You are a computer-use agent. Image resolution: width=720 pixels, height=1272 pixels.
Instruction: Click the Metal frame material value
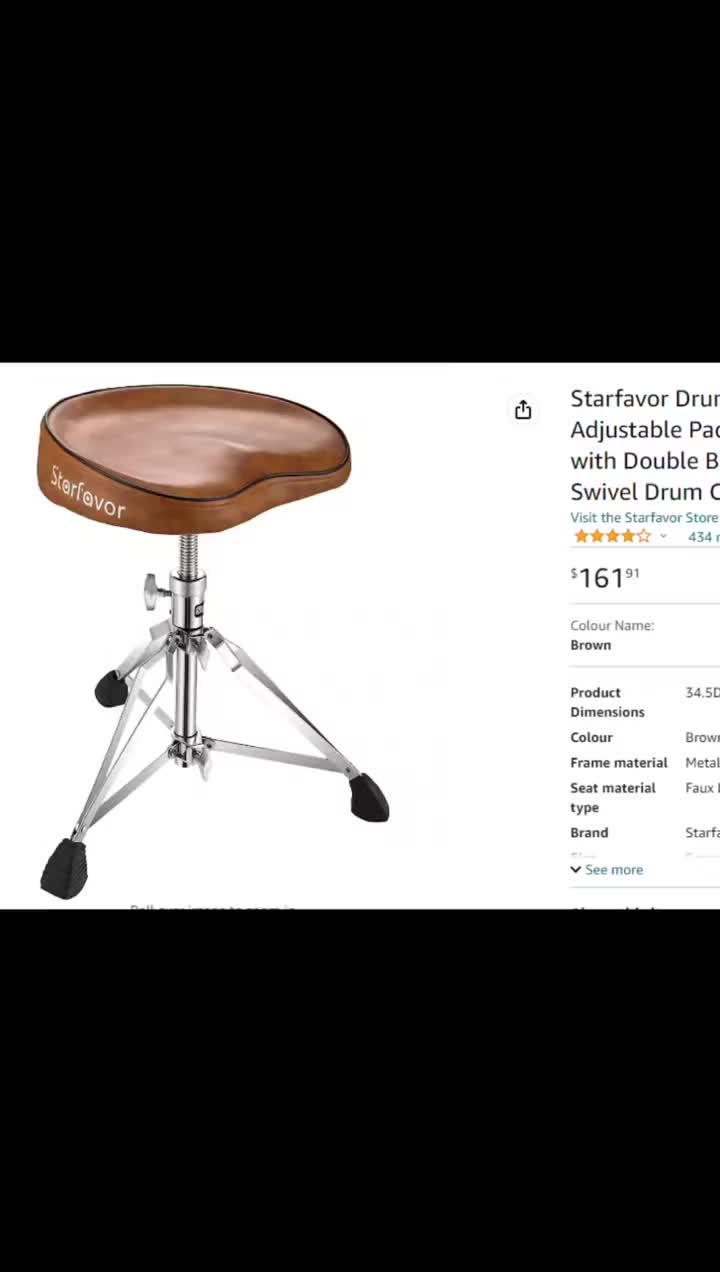click(702, 763)
